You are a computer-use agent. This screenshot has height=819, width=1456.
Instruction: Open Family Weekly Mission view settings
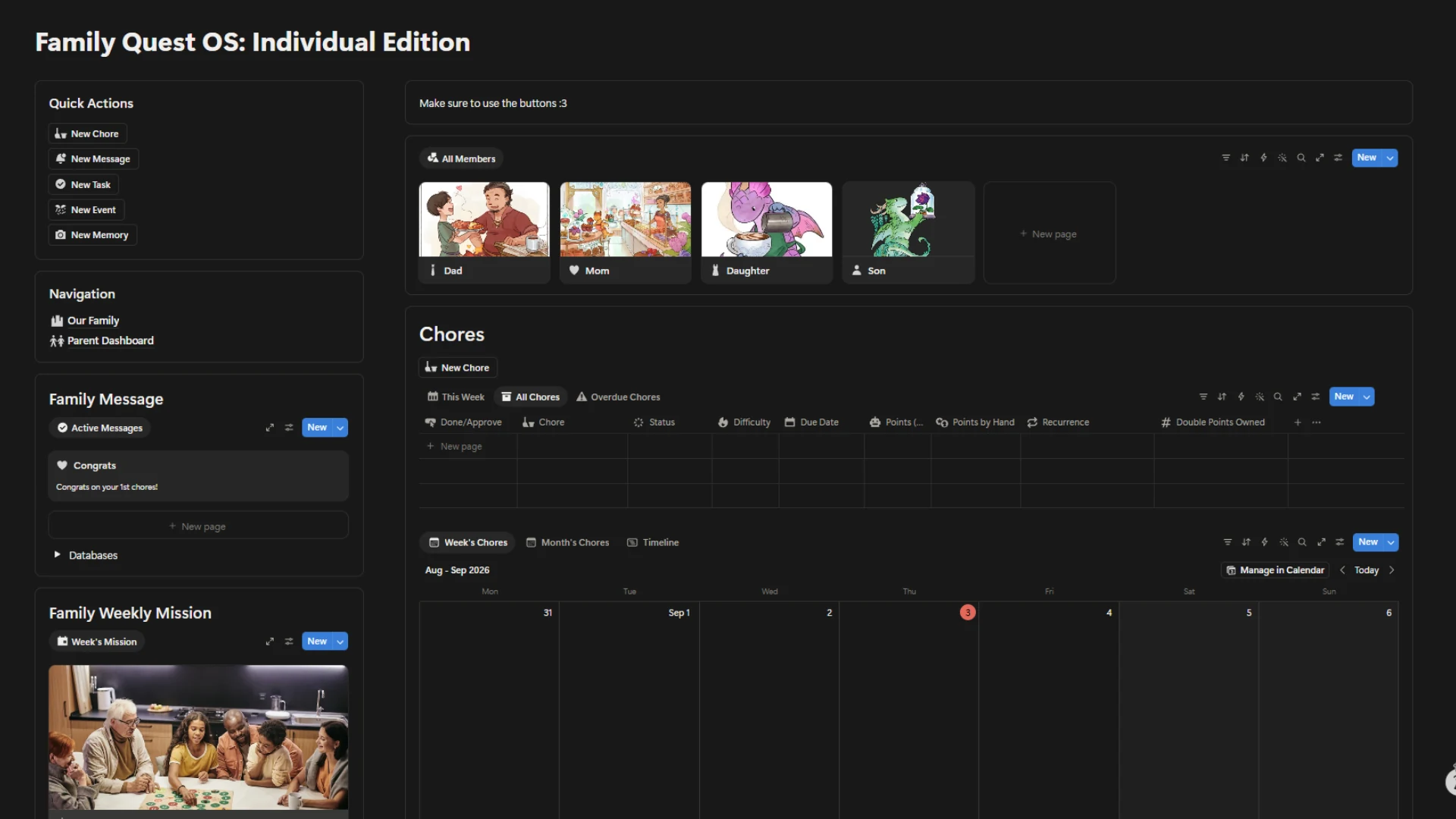(289, 642)
